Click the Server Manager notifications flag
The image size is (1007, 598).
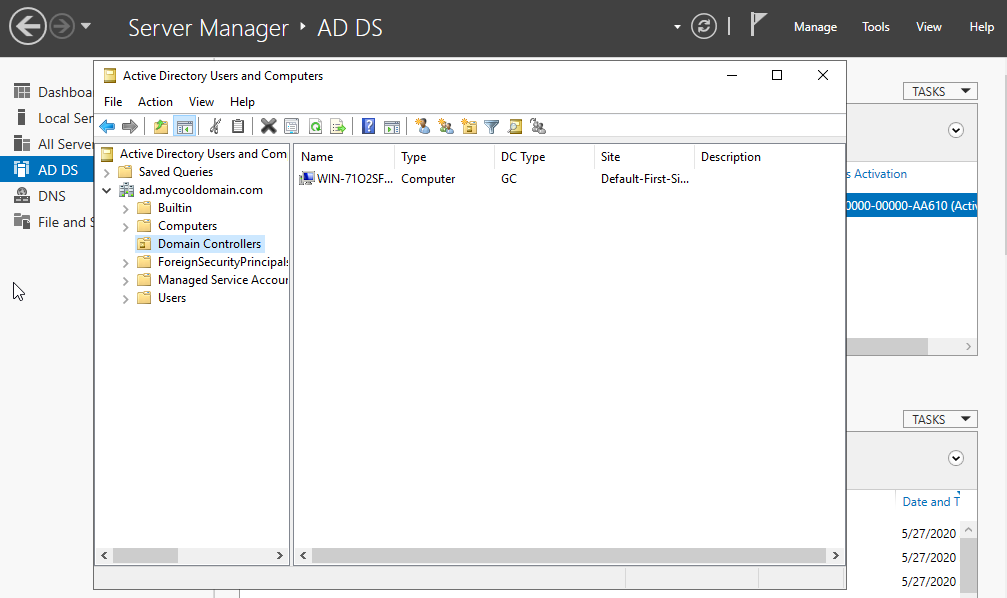pyautogui.click(x=758, y=26)
